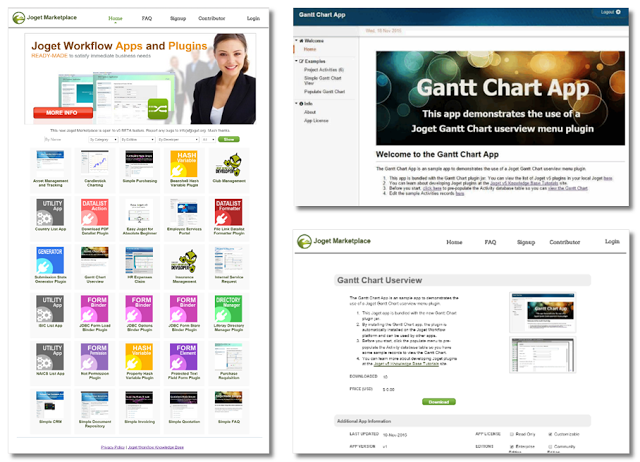Click Joget Marketplace logo in home page
The height and width of the screenshot is (462, 640).
tap(44, 18)
